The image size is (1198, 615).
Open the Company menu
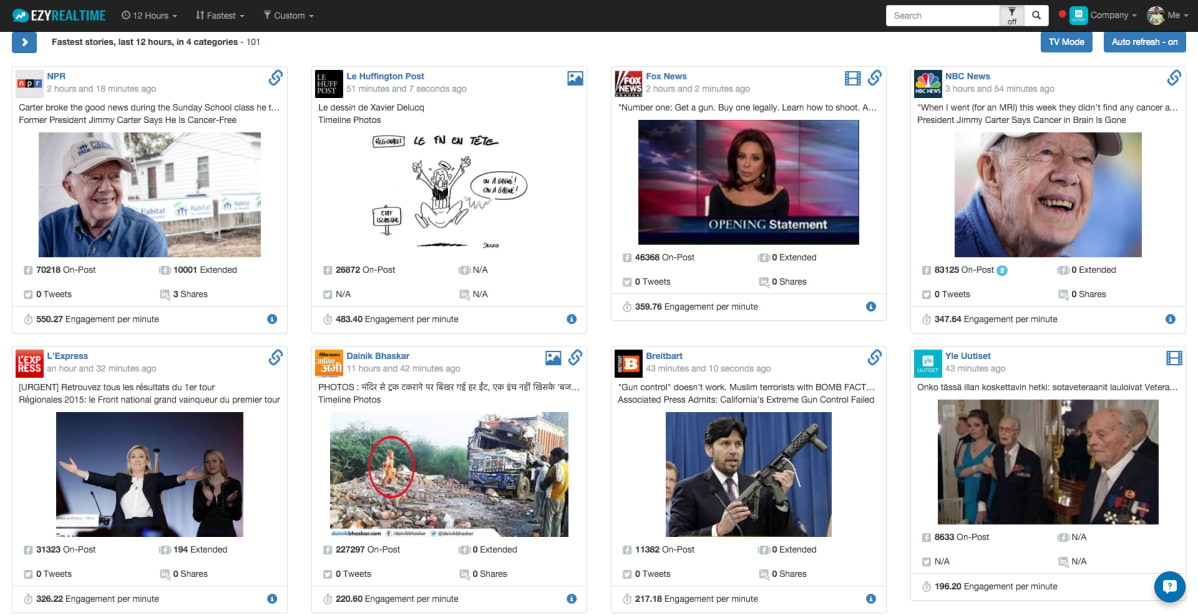pyautogui.click(x=1103, y=15)
